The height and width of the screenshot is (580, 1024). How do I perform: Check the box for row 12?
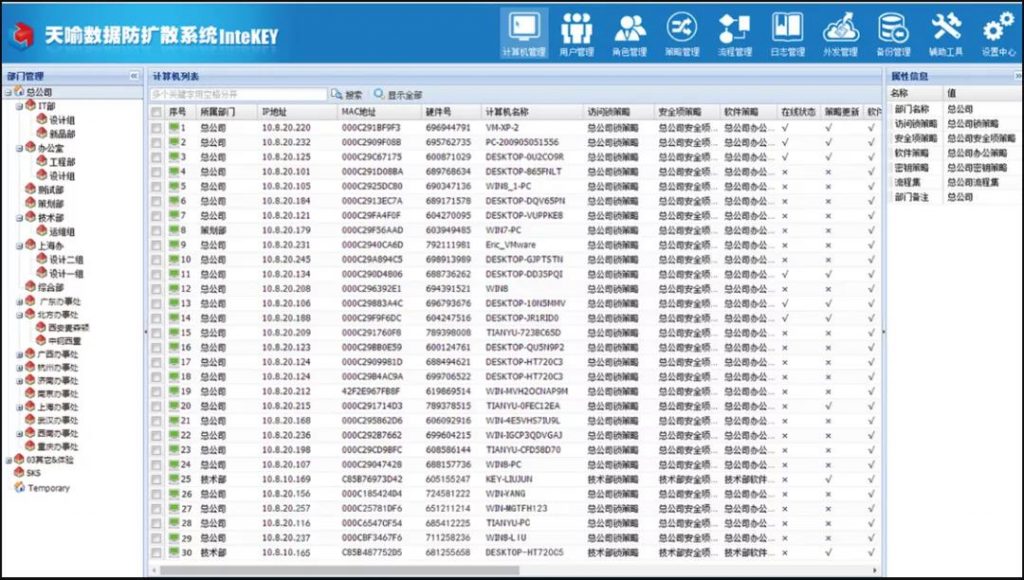(156, 289)
